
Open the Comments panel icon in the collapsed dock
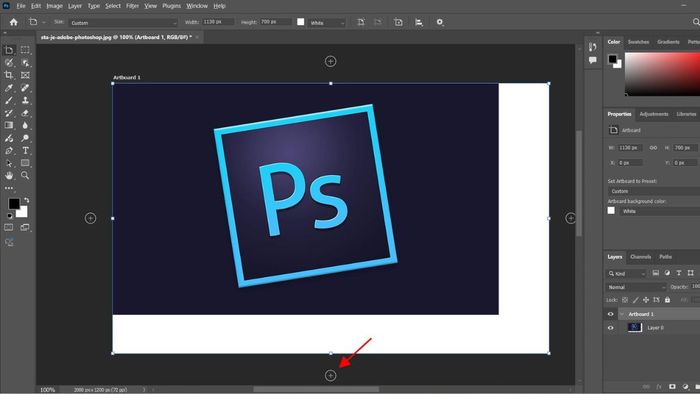[592, 60]
